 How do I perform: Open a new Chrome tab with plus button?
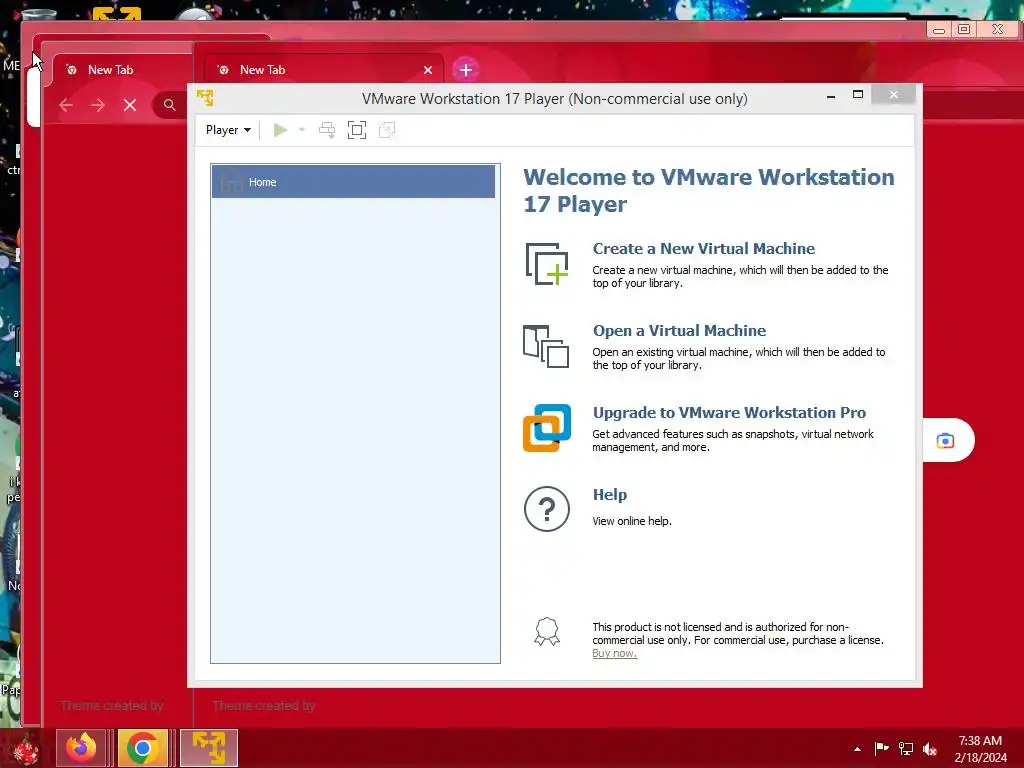click(x=466, y=70)
